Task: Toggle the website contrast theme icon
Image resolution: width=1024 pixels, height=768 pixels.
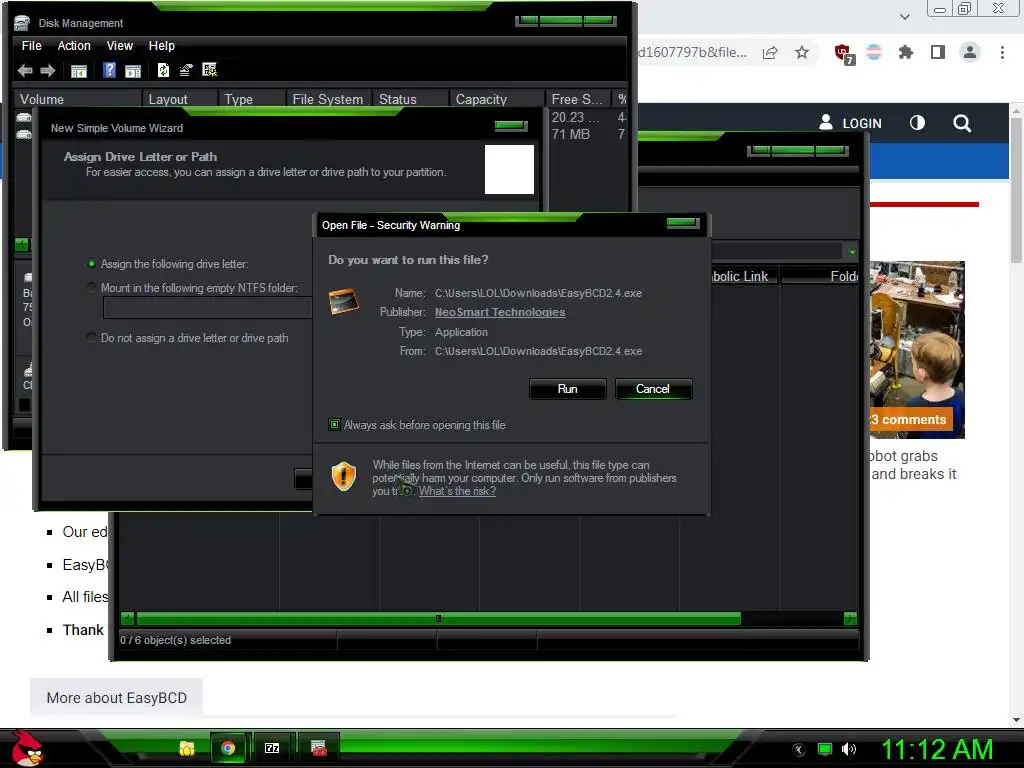Action: click(917, 123)
